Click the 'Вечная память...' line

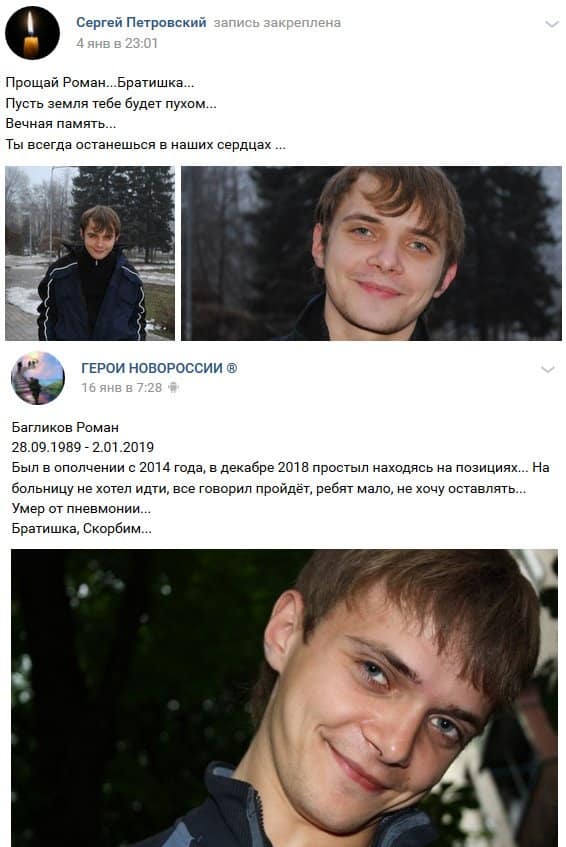pyautogui.click(x=60, y=124)
